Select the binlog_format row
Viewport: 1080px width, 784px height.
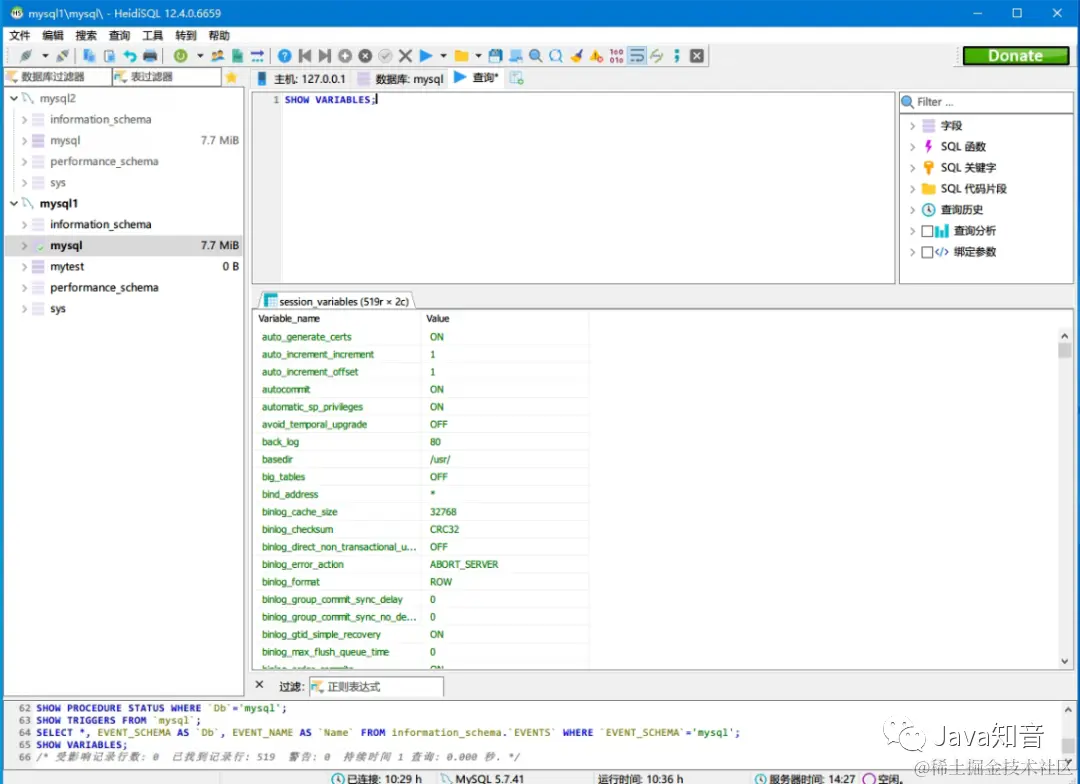tap(420, 582)
